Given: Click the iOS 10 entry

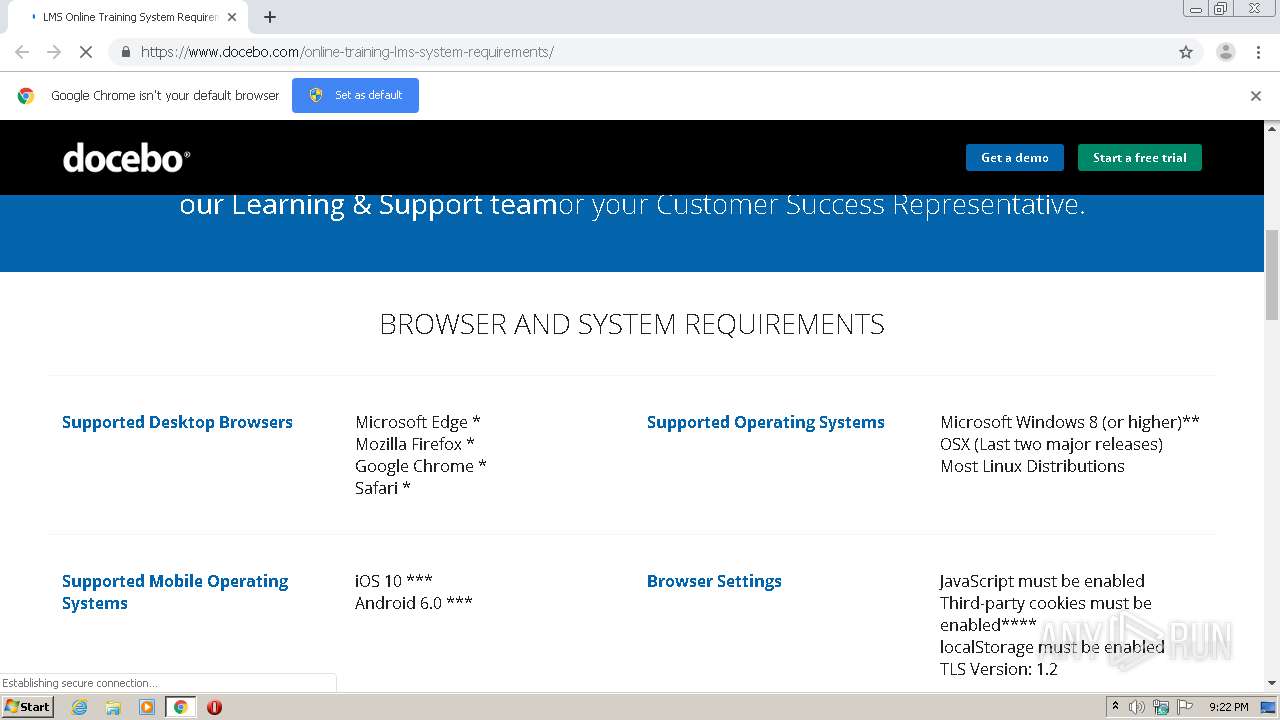Looking at the screenshot, I should (x=394, y=581).
